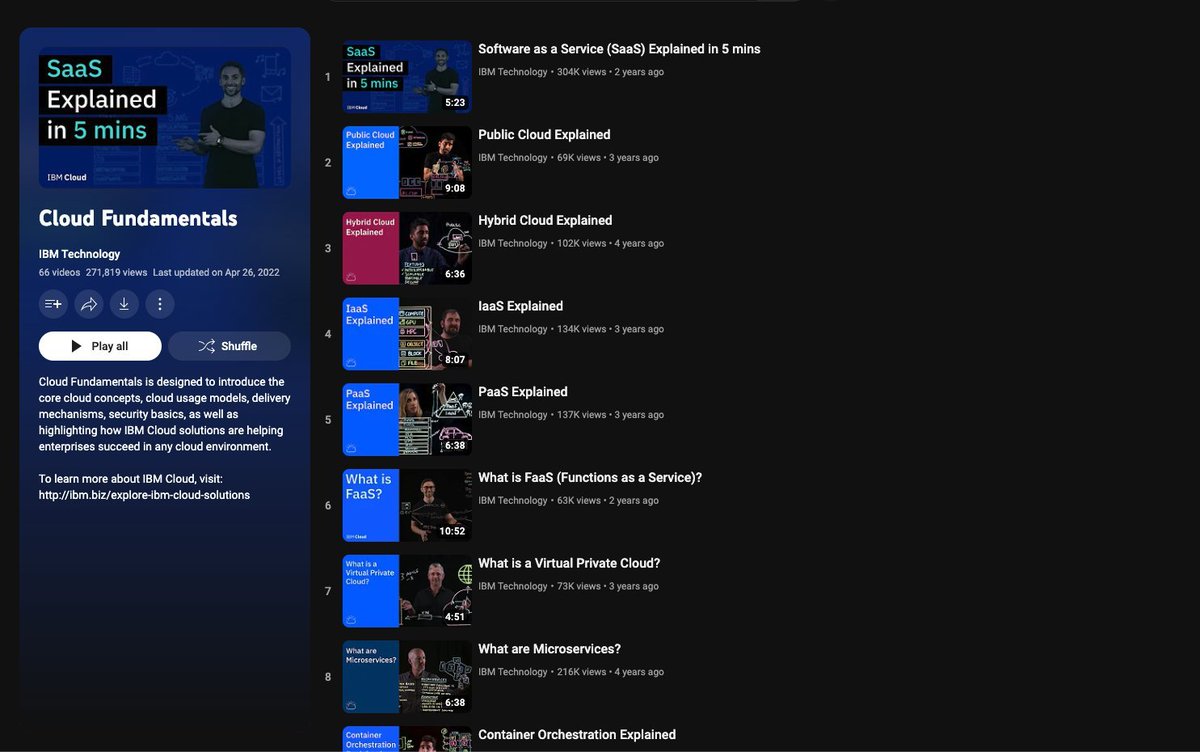Viewport: 1200px width, 752px height.
Task: Open 'What is a Virtual Private Cloud?' title
Action: pyautogui.click(x=569, y=564)
